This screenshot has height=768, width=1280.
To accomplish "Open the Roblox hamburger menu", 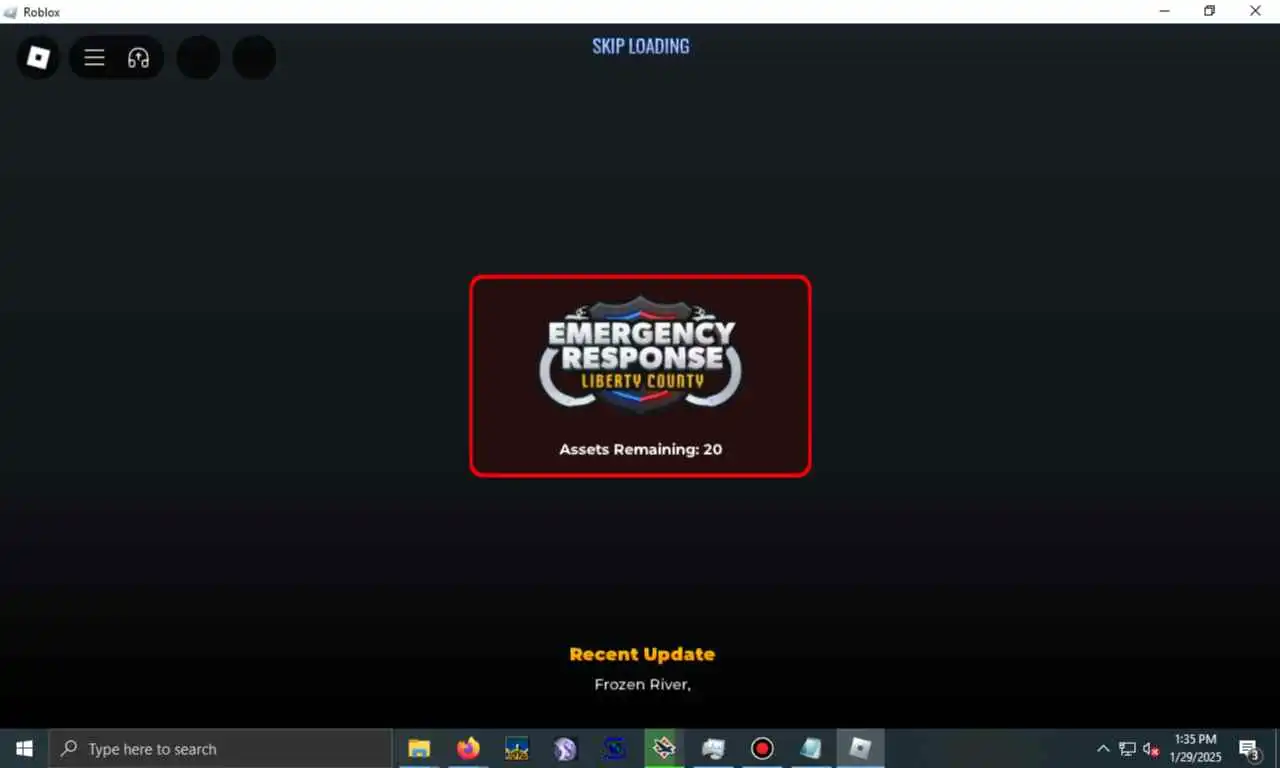I will pyautogui.click(x=94, y=58).
